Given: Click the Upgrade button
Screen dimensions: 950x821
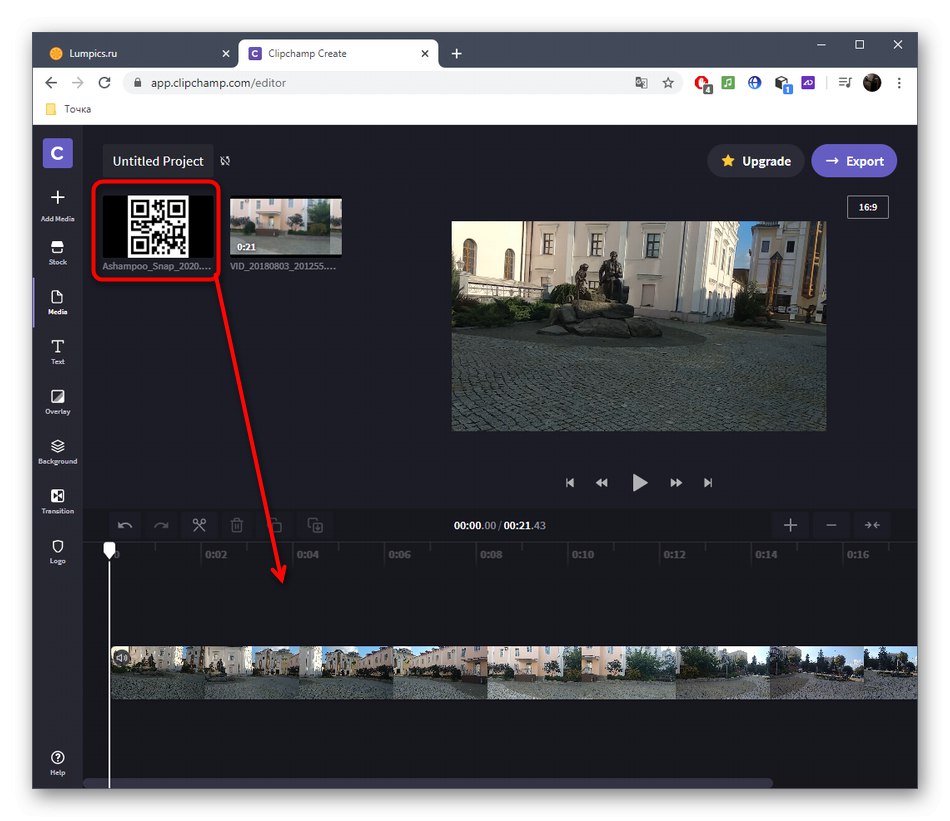Looking at the screenshot, I should (x=756, y=161).
